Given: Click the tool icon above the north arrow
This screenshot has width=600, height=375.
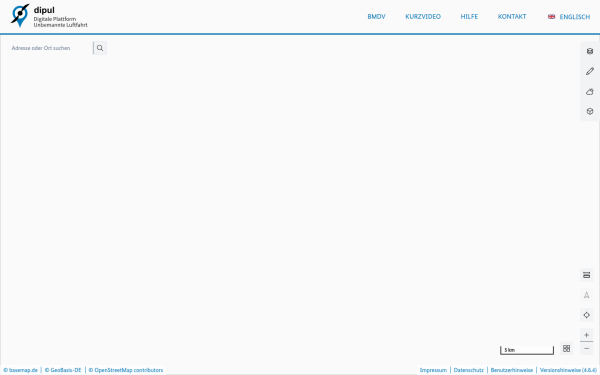Looking at the screenshot, I should pos(586,275).
